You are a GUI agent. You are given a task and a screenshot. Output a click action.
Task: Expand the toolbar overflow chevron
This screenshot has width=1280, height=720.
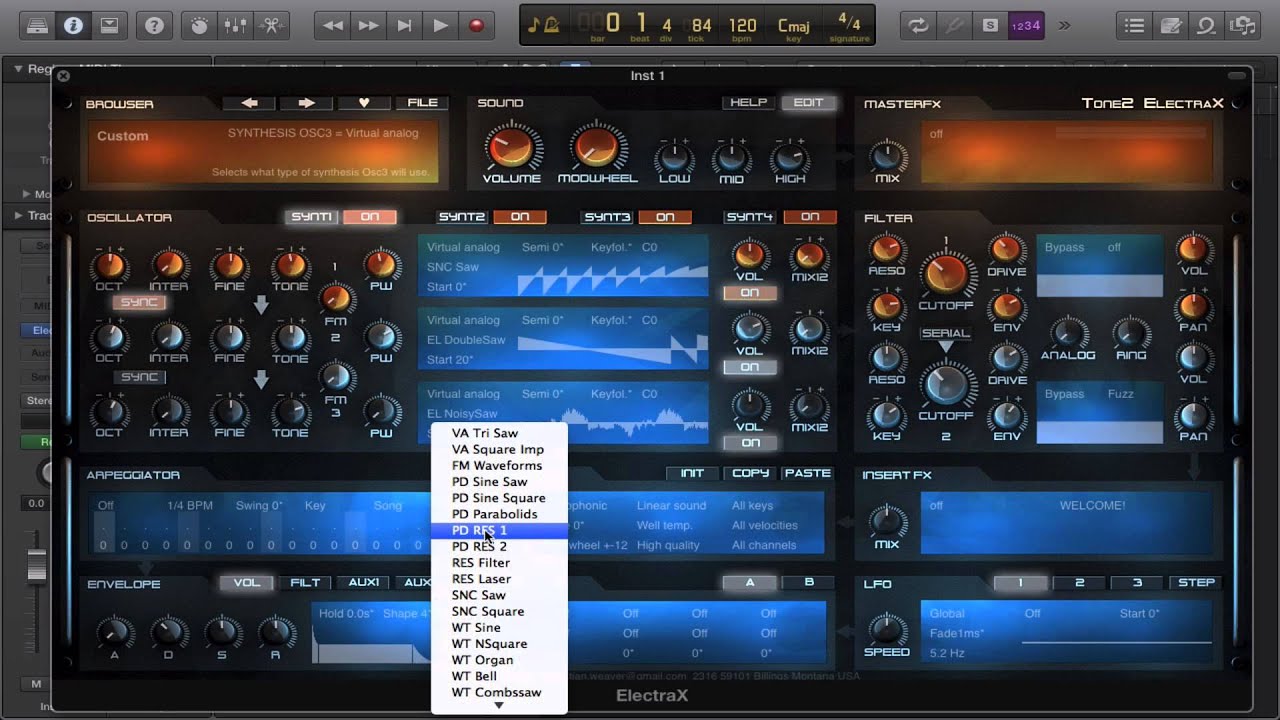1064,26
